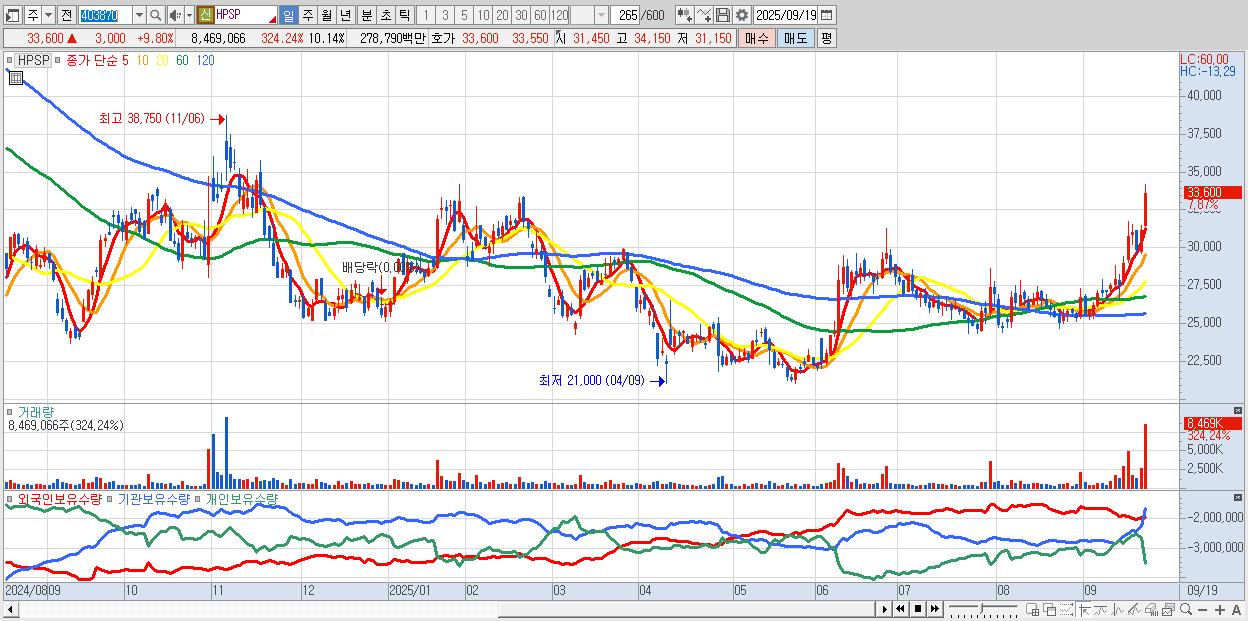This screenshot has width=1248, height=621.
Task: Click the 매도 sell button
Action: click(x=796, y=38)
